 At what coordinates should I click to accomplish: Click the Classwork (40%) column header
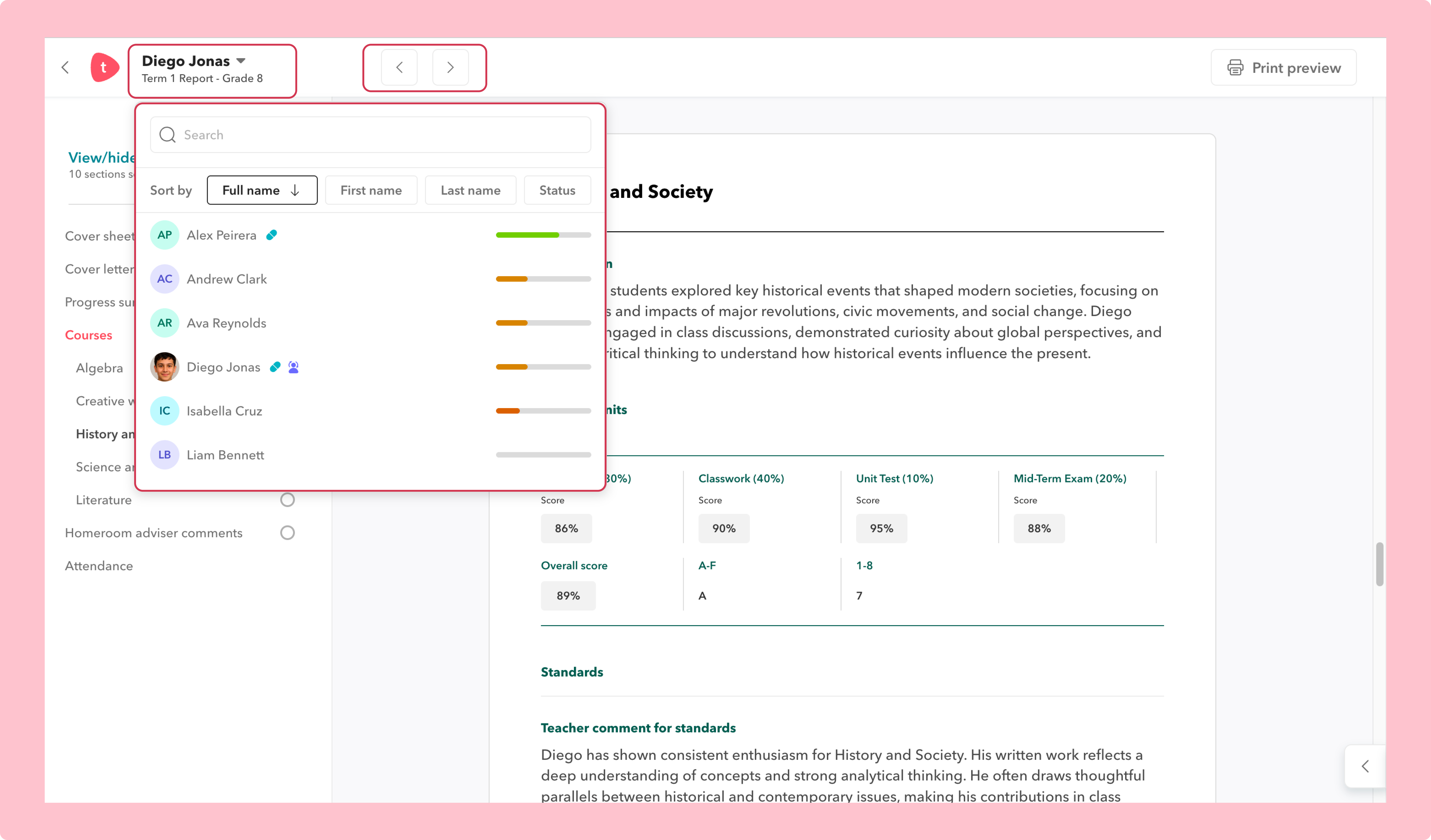coord(741,478)
